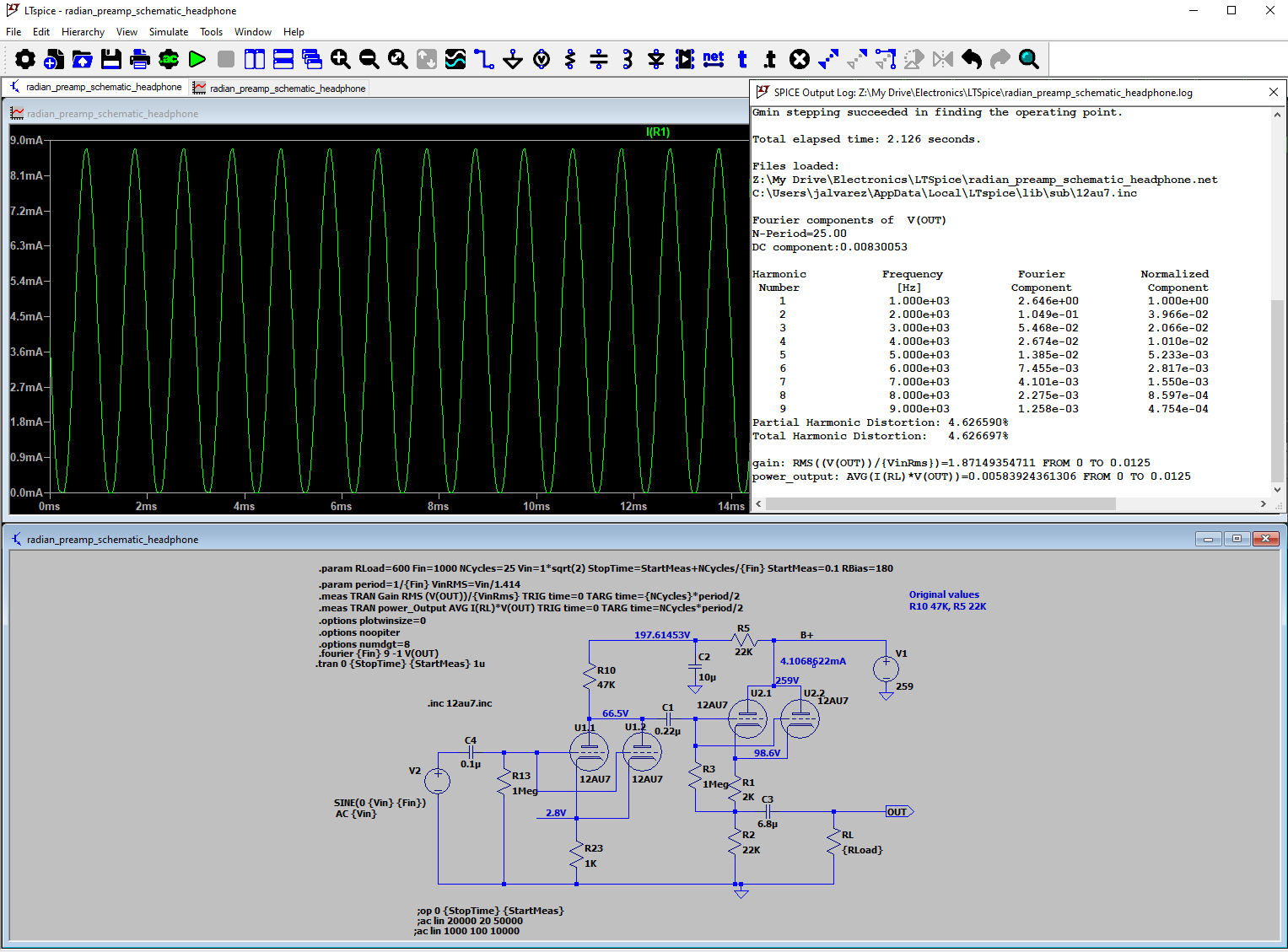Viewport: 1288px width, 952px height.
Task: Tile windows horizontally icon
Action: click(283, 59)
